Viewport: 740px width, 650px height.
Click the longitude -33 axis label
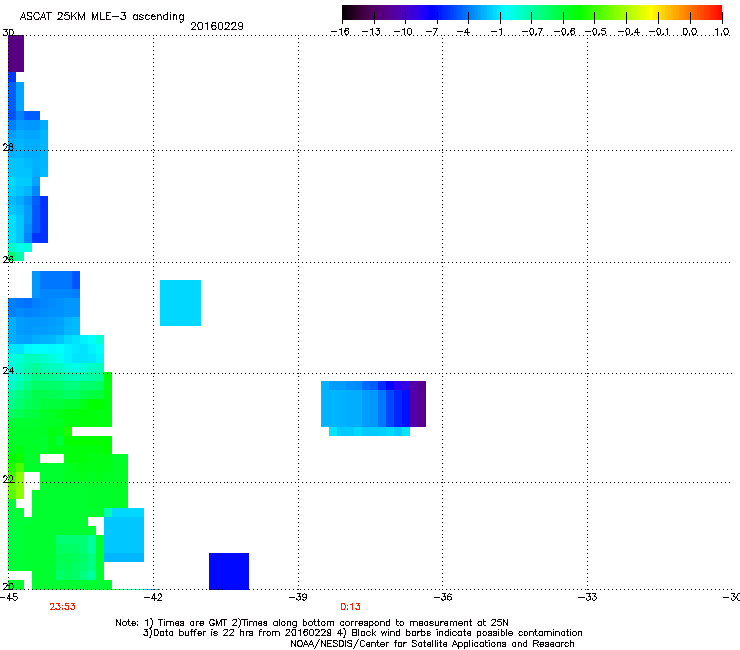pyautogui.click(x=587, y=597)
